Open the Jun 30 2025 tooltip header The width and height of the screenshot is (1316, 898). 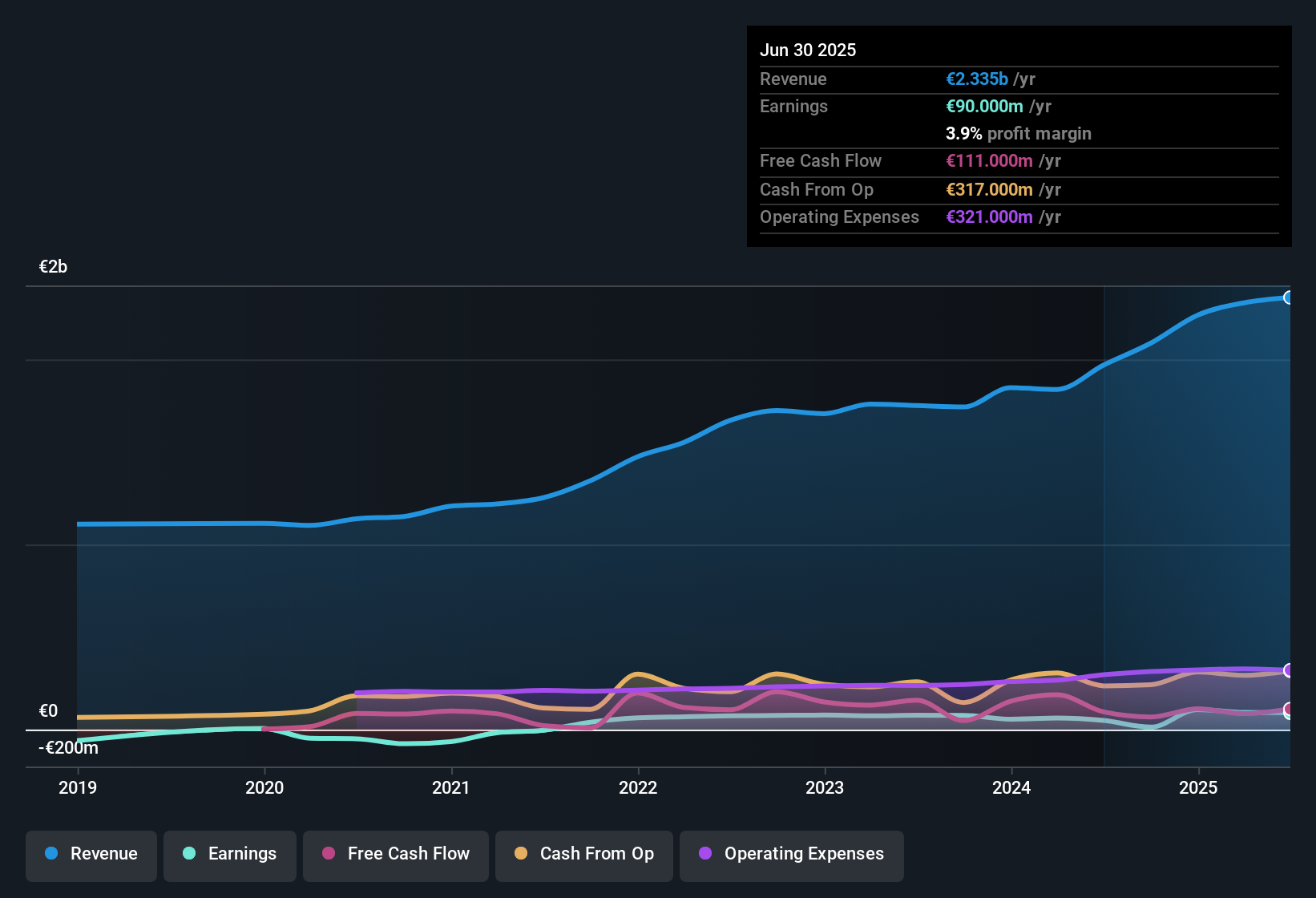[x=808, y=50]
